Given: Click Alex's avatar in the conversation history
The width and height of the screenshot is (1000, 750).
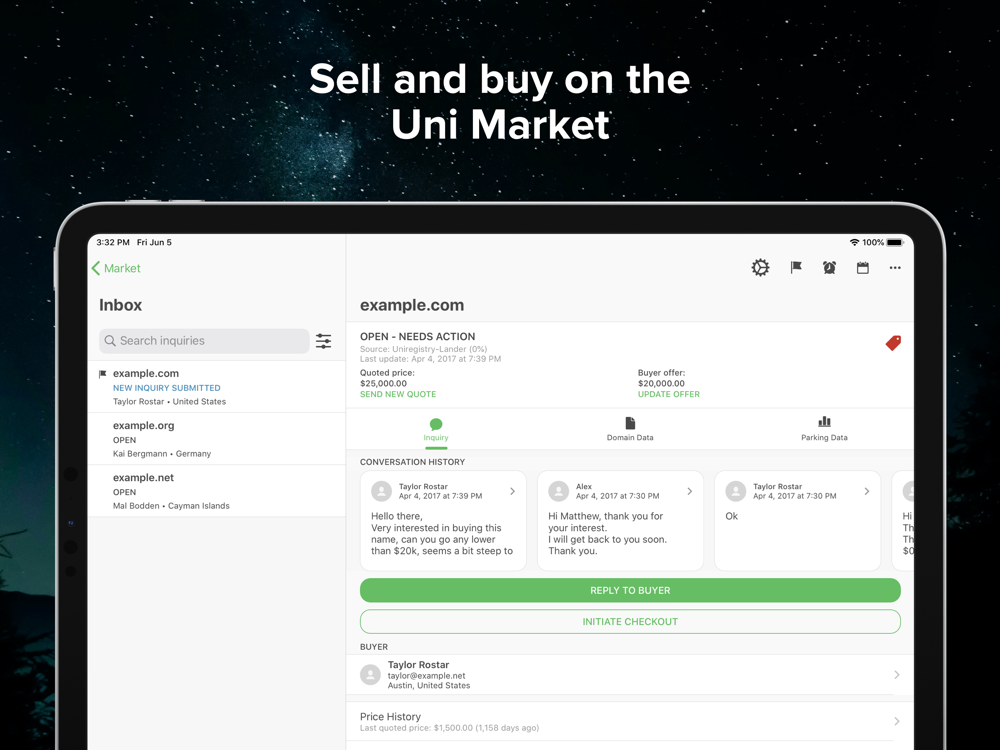Looking at the screenshot, I should pos(559,491).
